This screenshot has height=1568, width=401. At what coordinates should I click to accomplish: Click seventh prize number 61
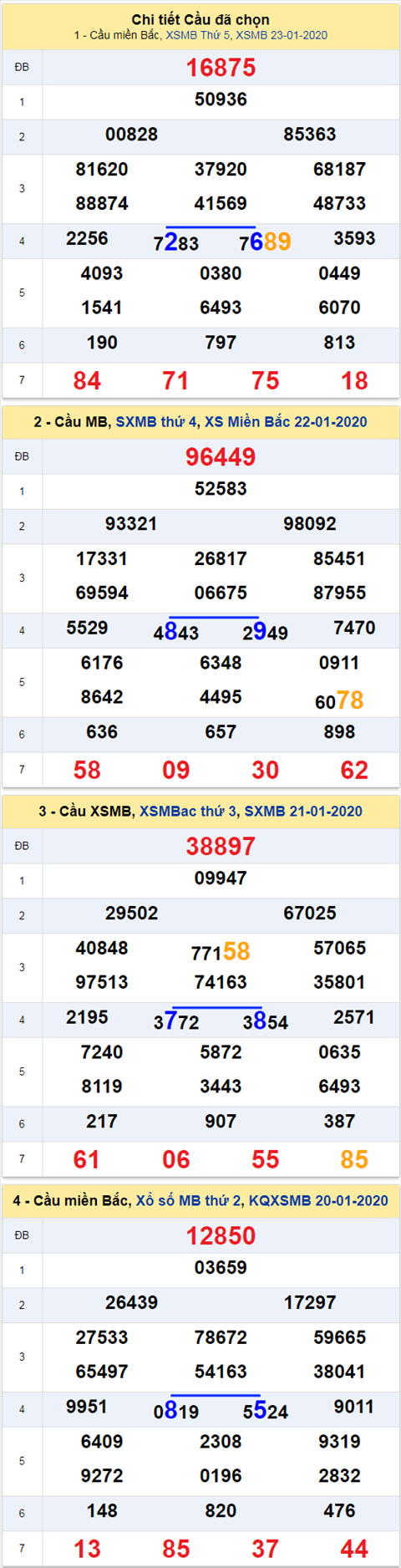87,1160
